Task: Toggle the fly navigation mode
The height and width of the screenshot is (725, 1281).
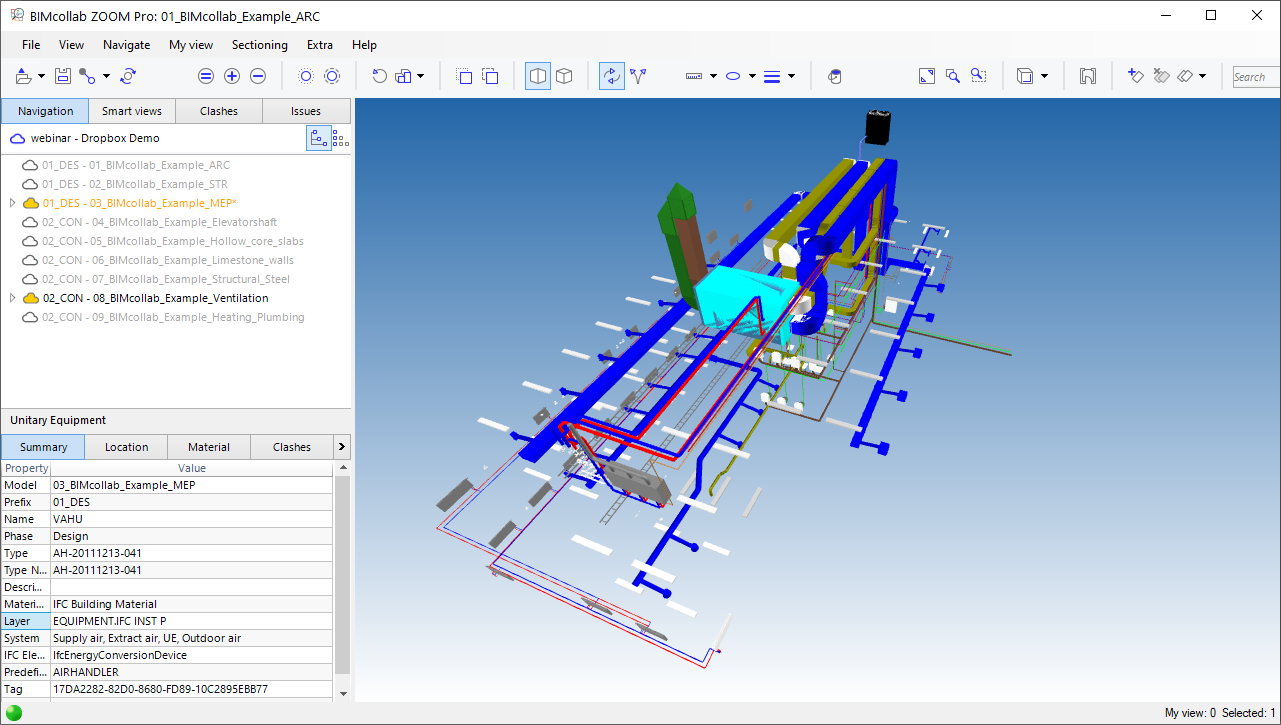Action: pos(638,76)
